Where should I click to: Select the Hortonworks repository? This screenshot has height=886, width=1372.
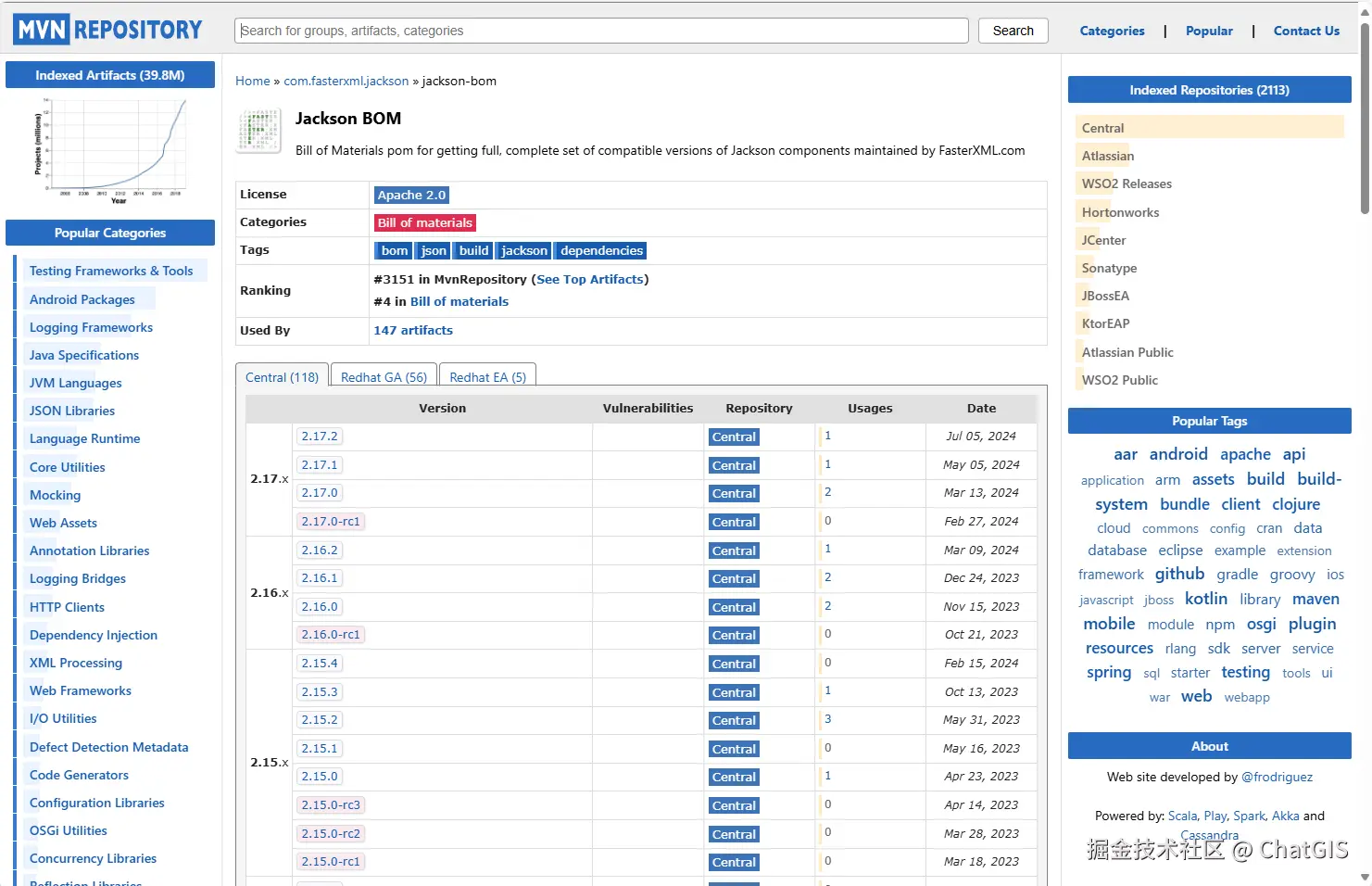click(x=1120, y=212)
